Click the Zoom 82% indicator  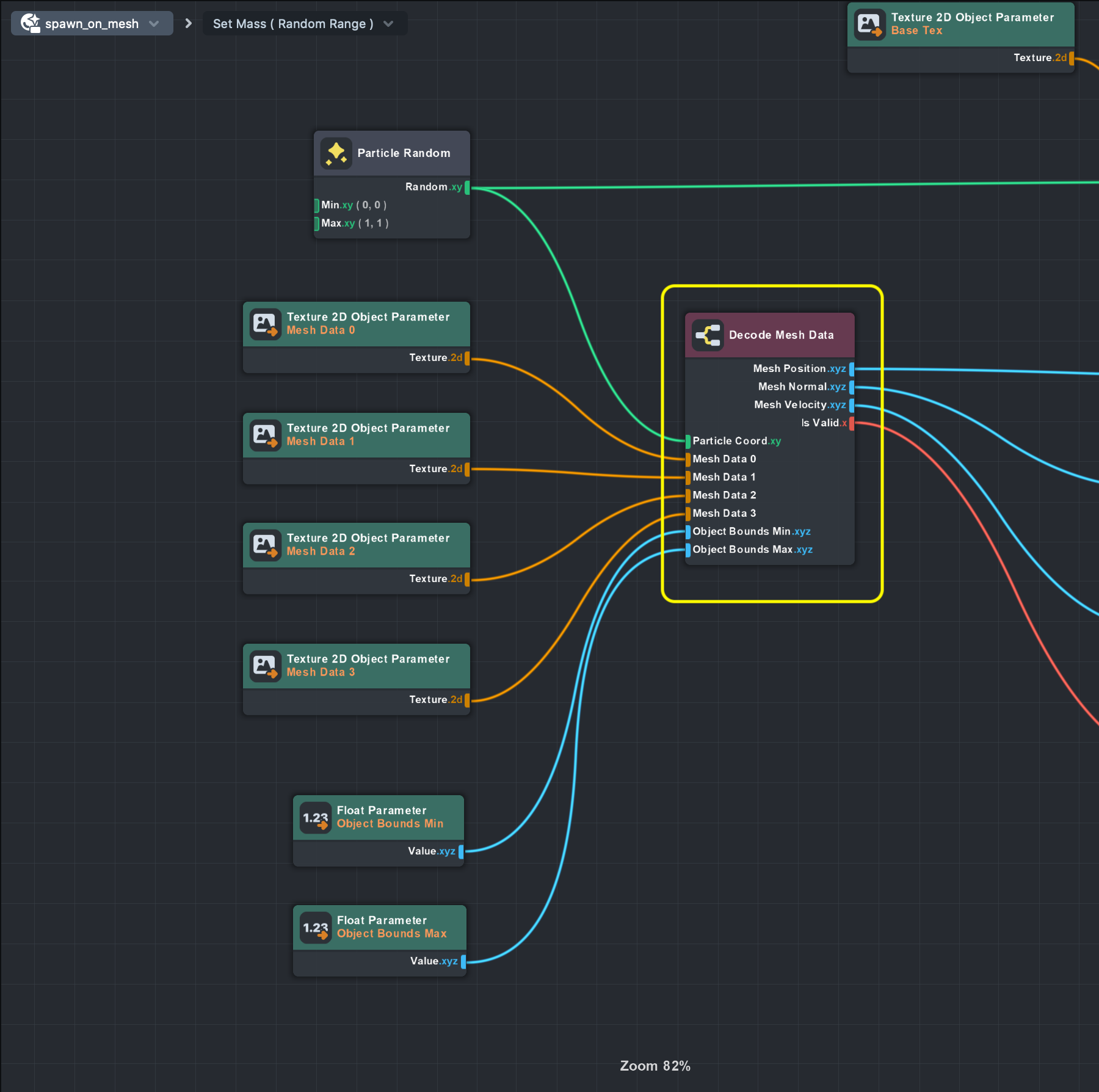(655, 1066)
